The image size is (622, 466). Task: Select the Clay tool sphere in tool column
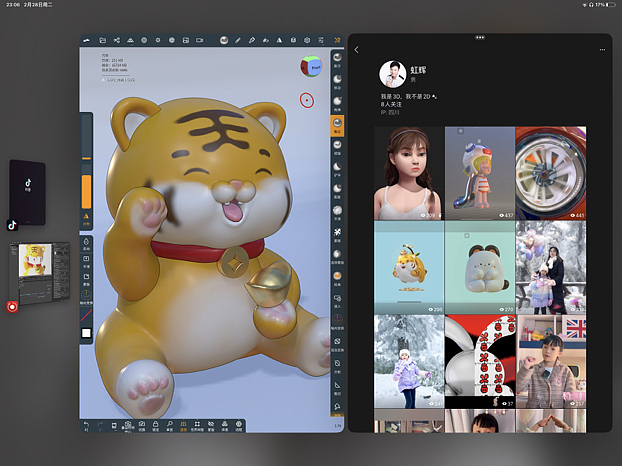[337, 59]
